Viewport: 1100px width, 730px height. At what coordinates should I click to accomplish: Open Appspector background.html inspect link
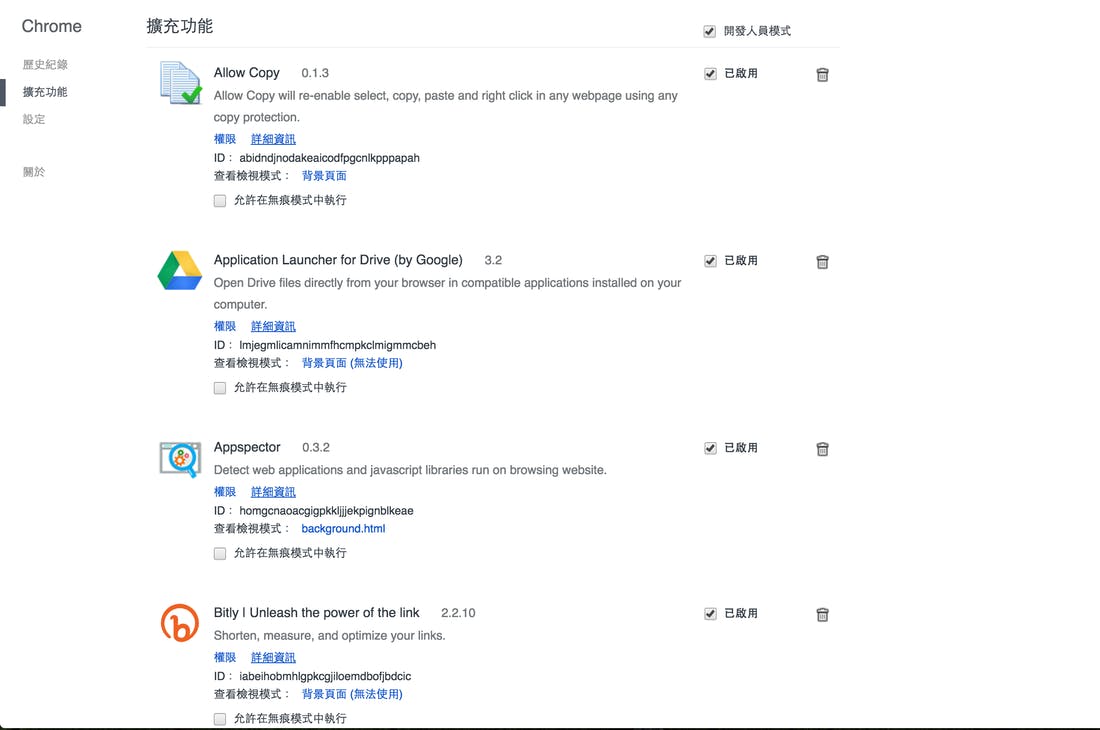click(x=343, y=529)
